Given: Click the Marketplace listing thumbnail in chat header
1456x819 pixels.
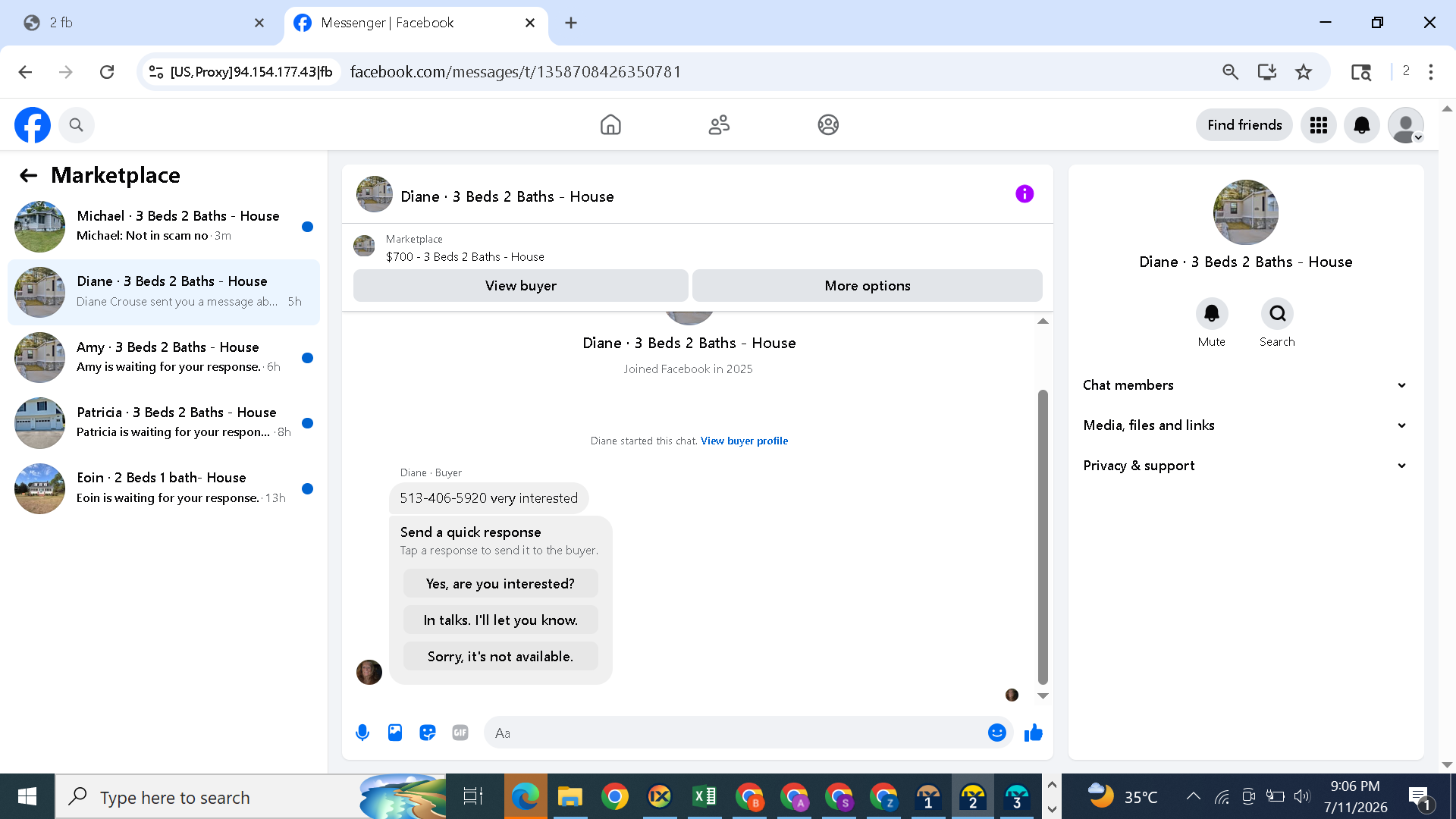Looking at the screenshot, I should 364,246.
